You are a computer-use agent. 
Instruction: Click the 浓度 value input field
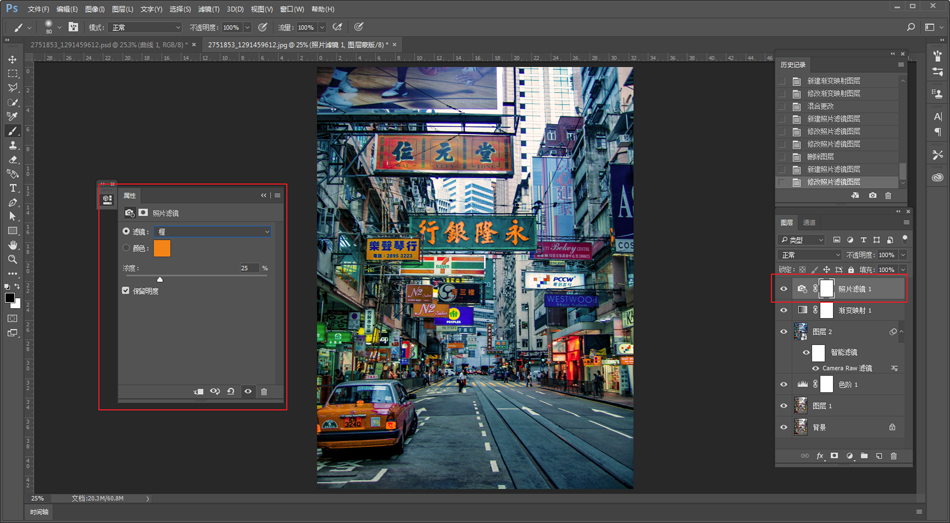248,268
